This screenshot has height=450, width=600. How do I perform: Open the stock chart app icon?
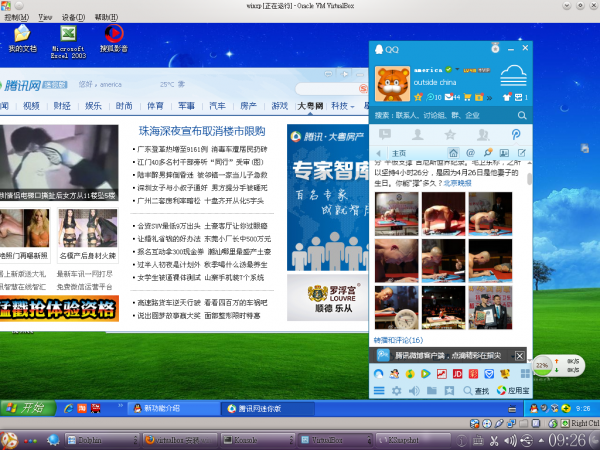click(442, 374)
